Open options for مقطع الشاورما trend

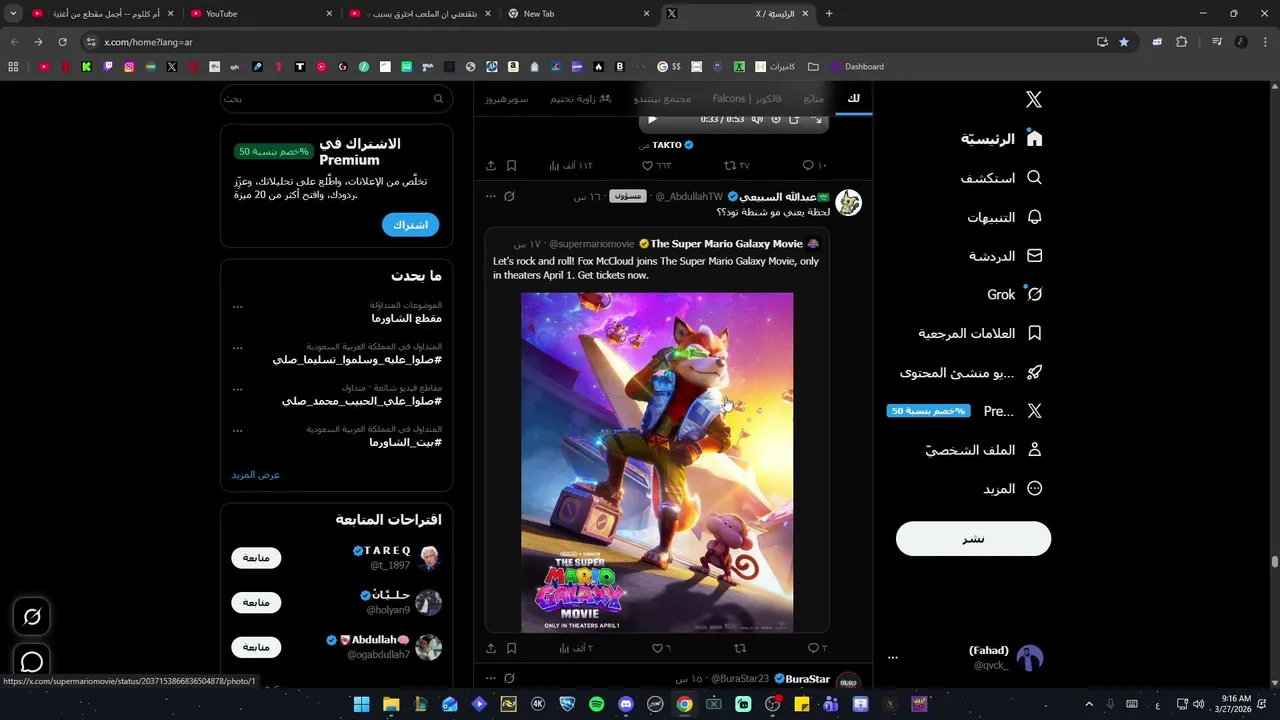[237, 306]
